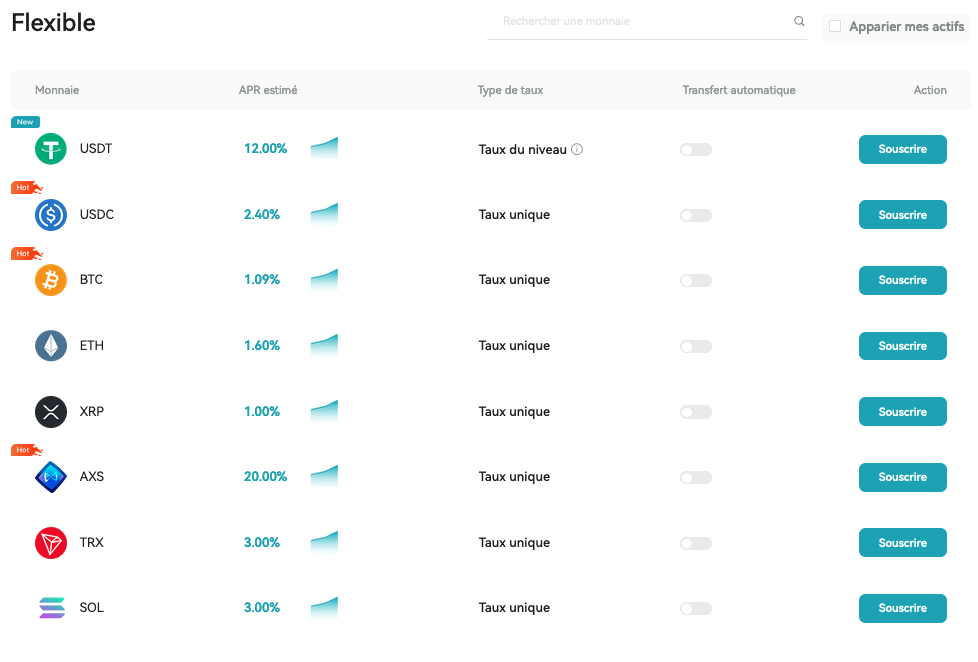Toggle automatic transfer for SOL
978x662 pixels.
point(696,609)
